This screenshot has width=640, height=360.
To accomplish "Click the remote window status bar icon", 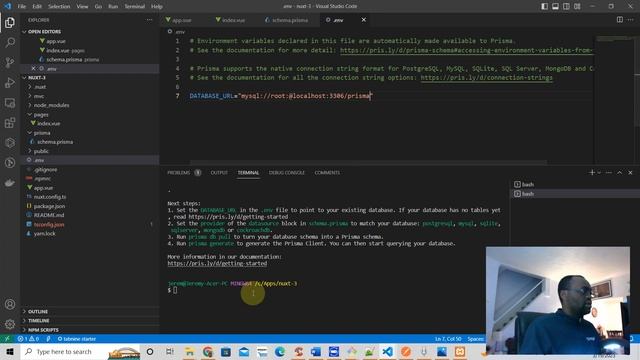I will [x=7, y=339].
